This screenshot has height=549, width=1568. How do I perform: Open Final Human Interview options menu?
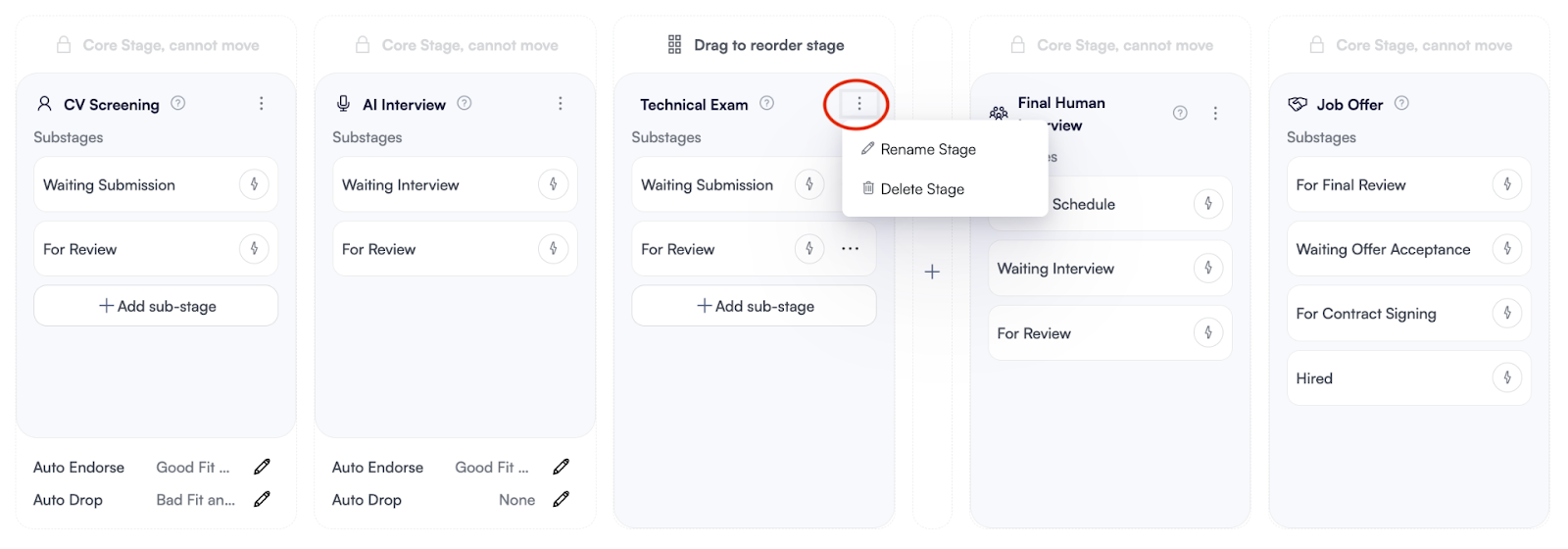1215,114
